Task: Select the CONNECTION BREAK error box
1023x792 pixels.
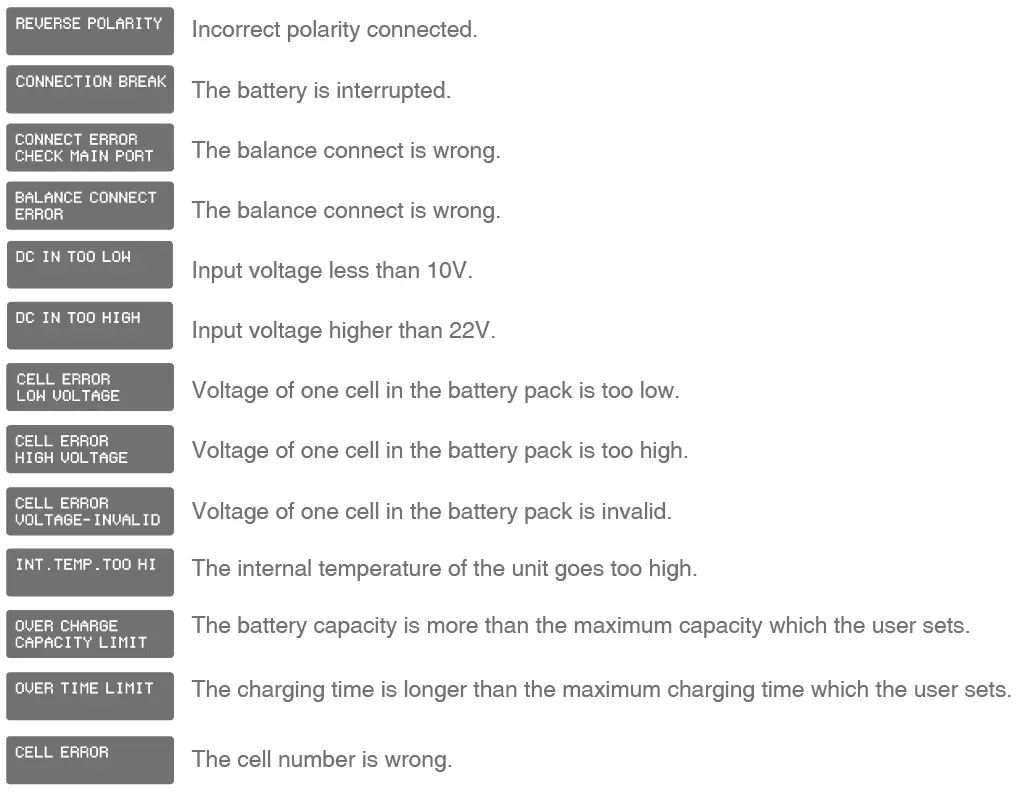Action: [89, 89]
